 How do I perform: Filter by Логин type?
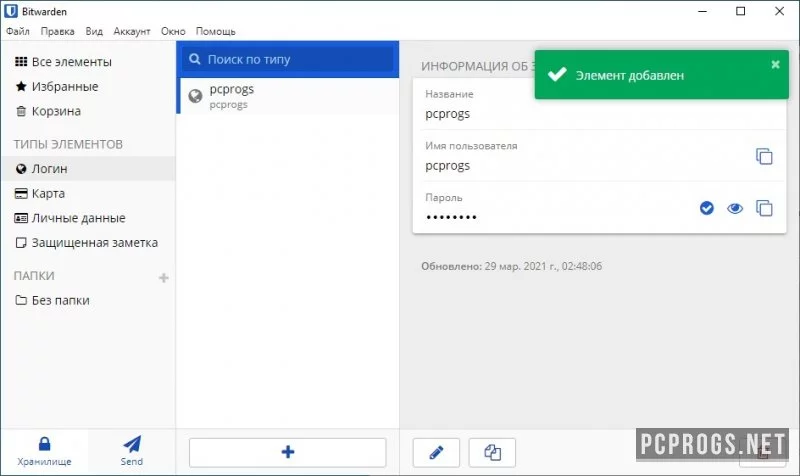[89, 169]
